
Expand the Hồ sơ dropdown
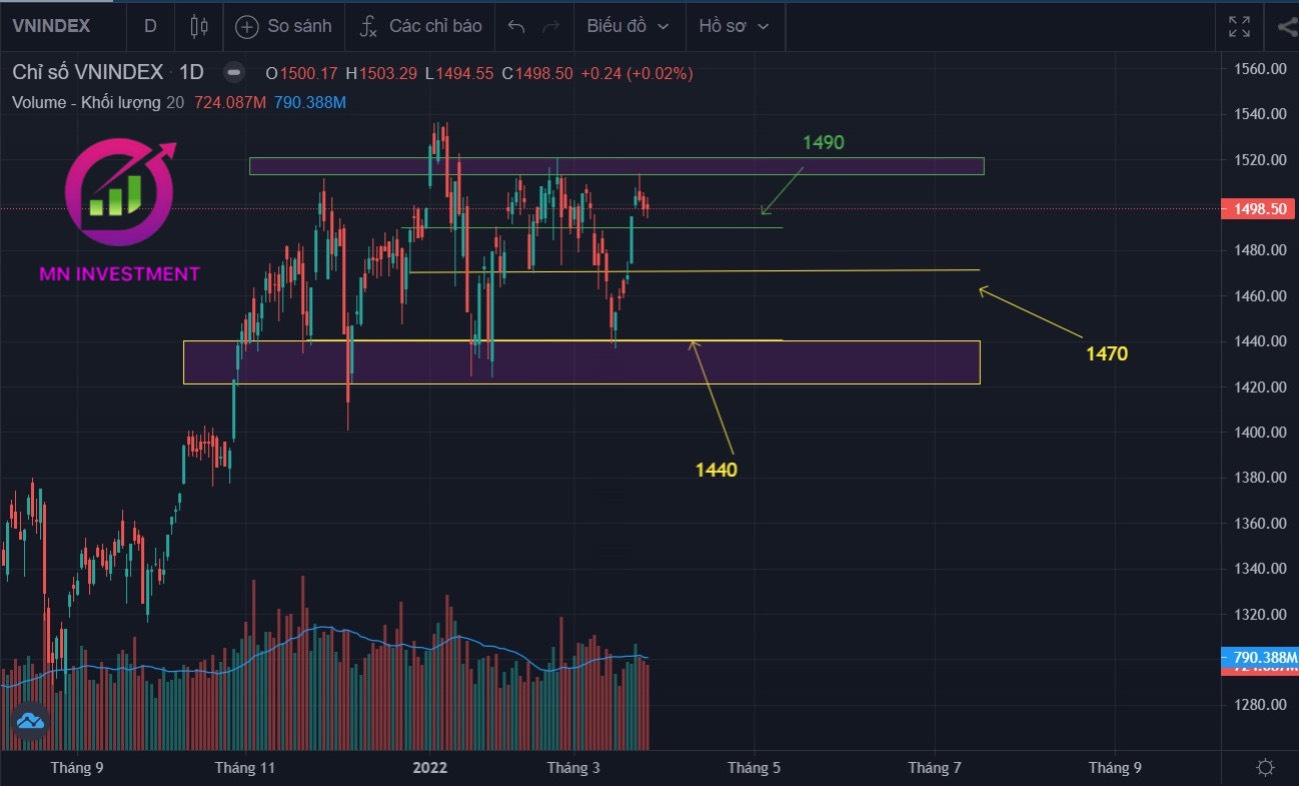[734, 26]
